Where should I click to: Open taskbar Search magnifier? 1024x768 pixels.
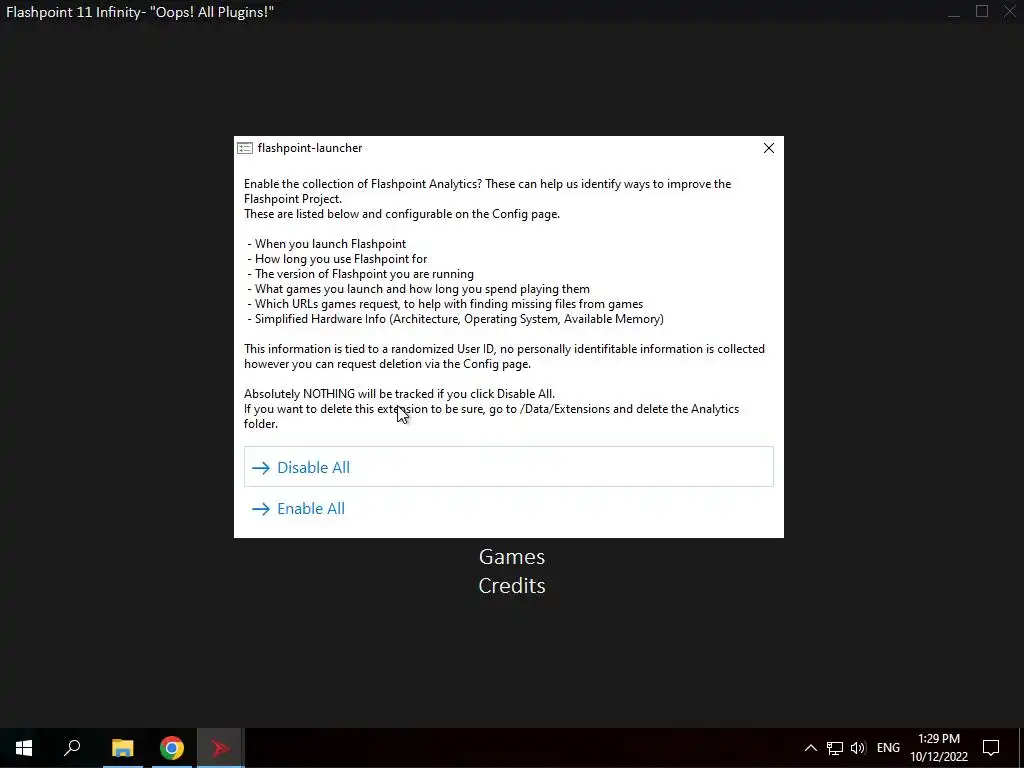[x=72, y=748]
